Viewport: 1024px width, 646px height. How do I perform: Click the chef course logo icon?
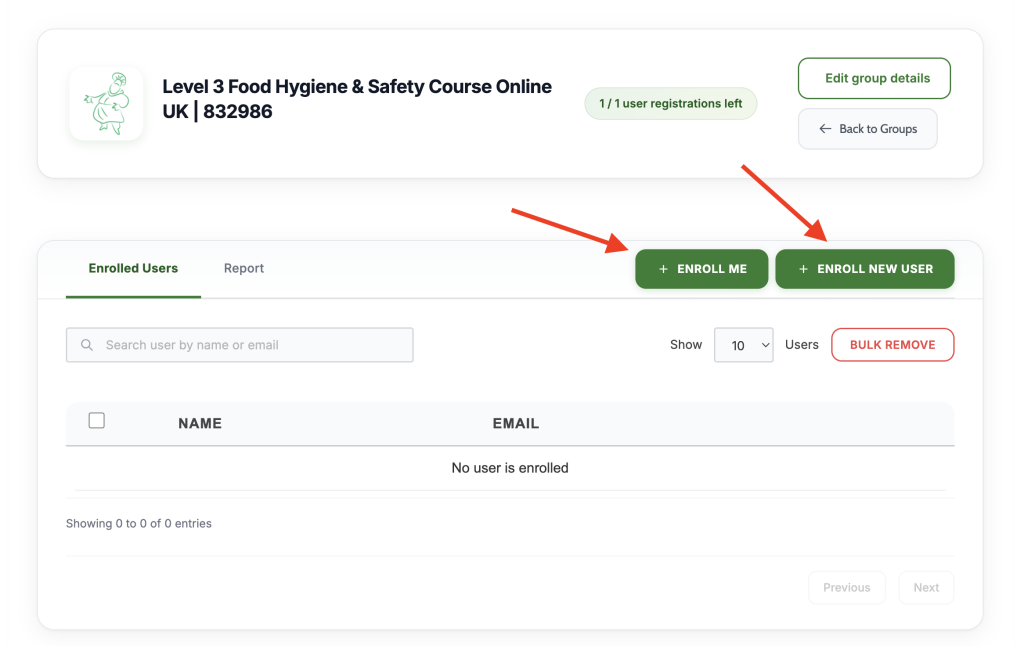tap(106, 104)
